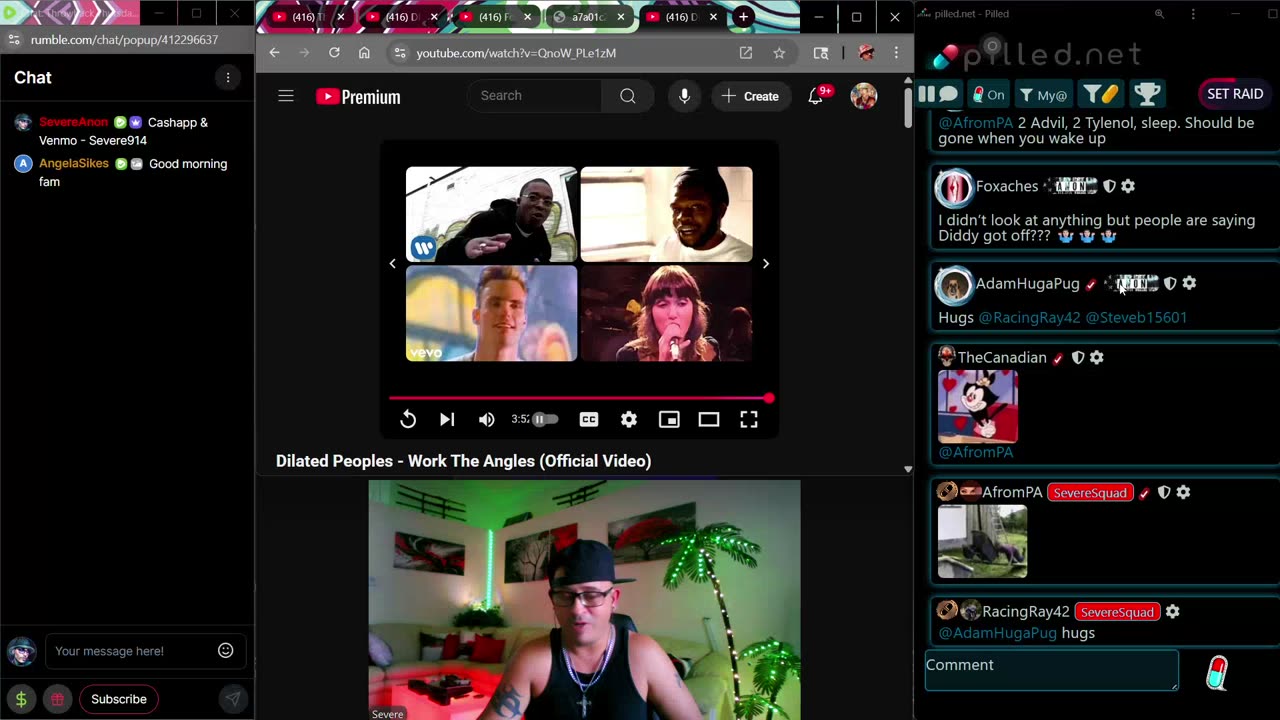Show previous suggested videos arrow
1280x720 pixels.
tap(392, 264)
